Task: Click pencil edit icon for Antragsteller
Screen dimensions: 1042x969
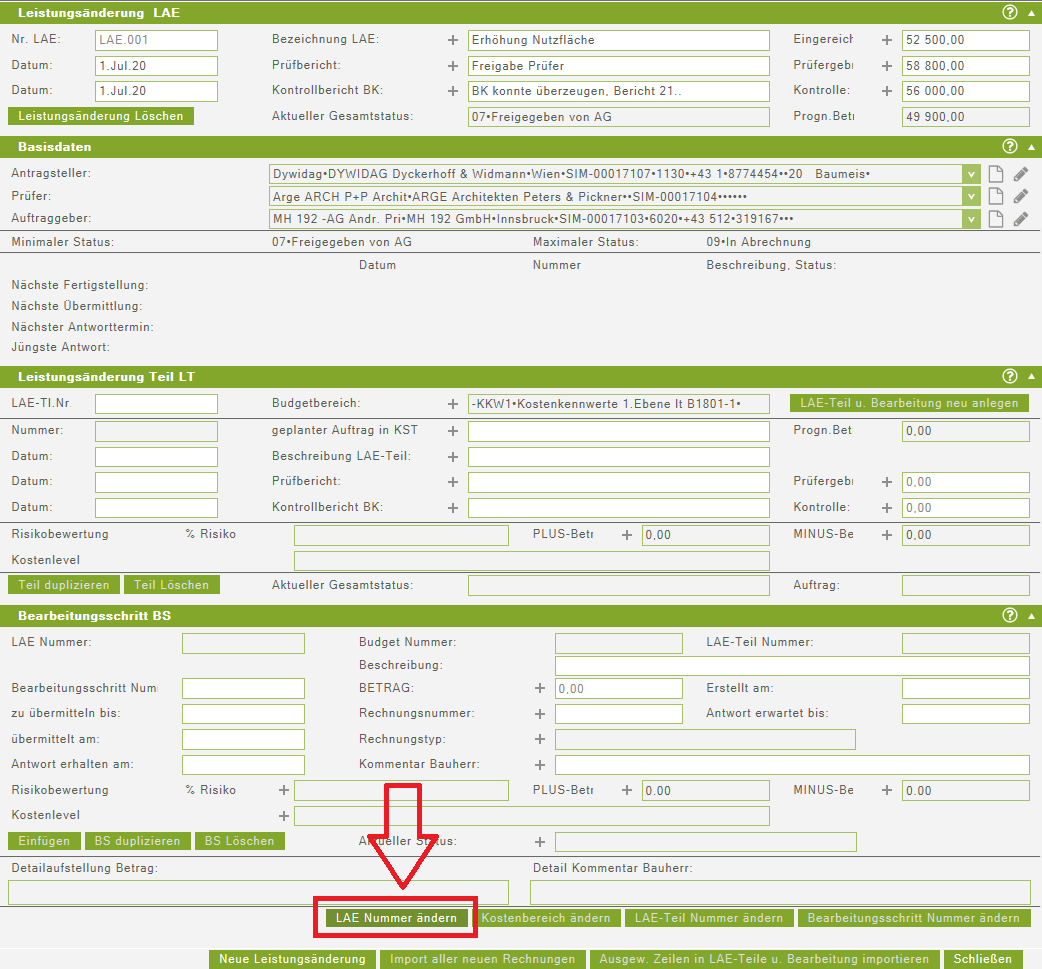Action: (x=1021, y=174)
